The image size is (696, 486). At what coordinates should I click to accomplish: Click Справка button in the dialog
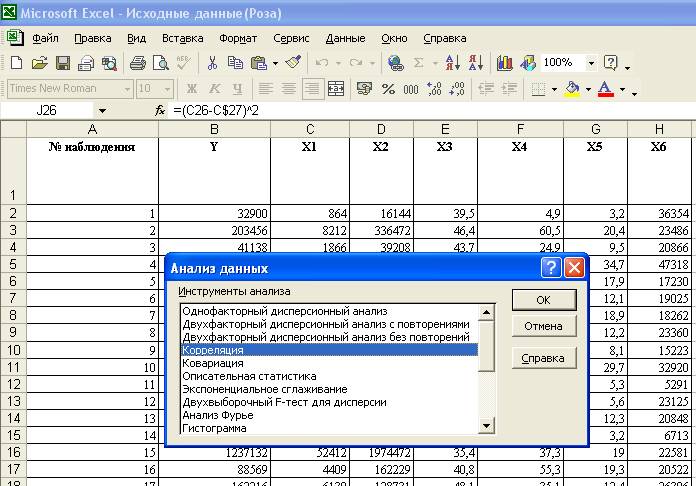tap(544, 358)
